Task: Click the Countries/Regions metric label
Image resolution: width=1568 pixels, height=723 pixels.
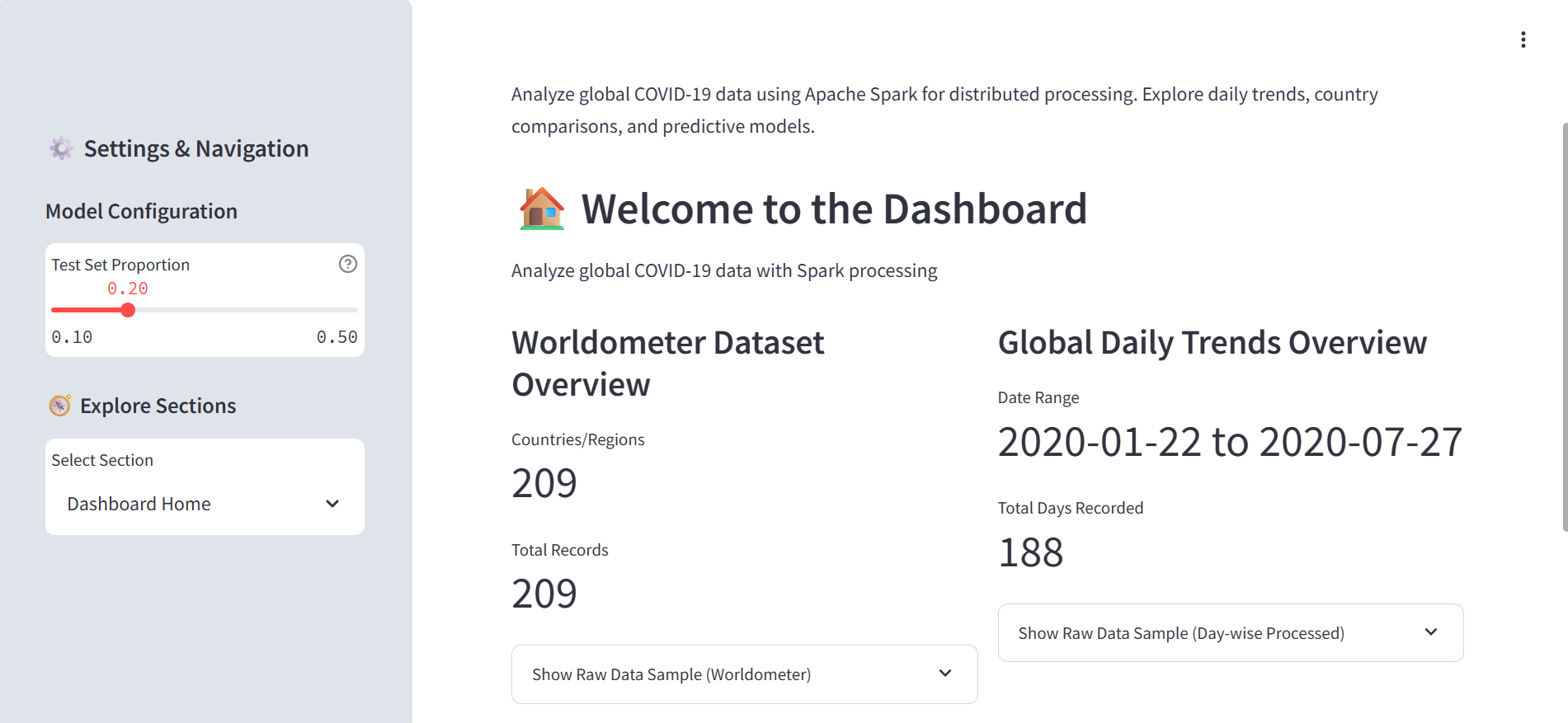Action: [x=578, y=439]
